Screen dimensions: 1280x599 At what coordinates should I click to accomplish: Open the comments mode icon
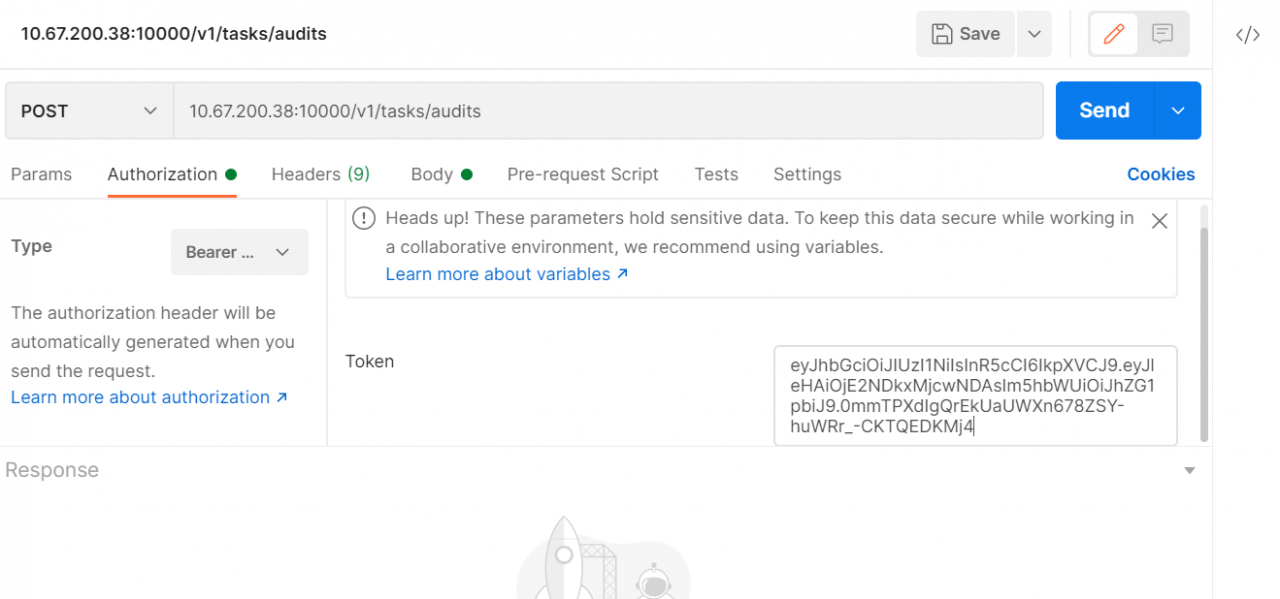tap(1162, 34)
